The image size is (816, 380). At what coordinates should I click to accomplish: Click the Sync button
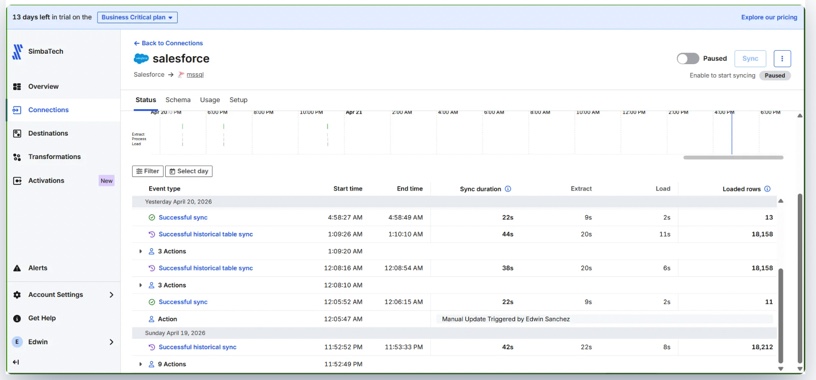[750, 59]
